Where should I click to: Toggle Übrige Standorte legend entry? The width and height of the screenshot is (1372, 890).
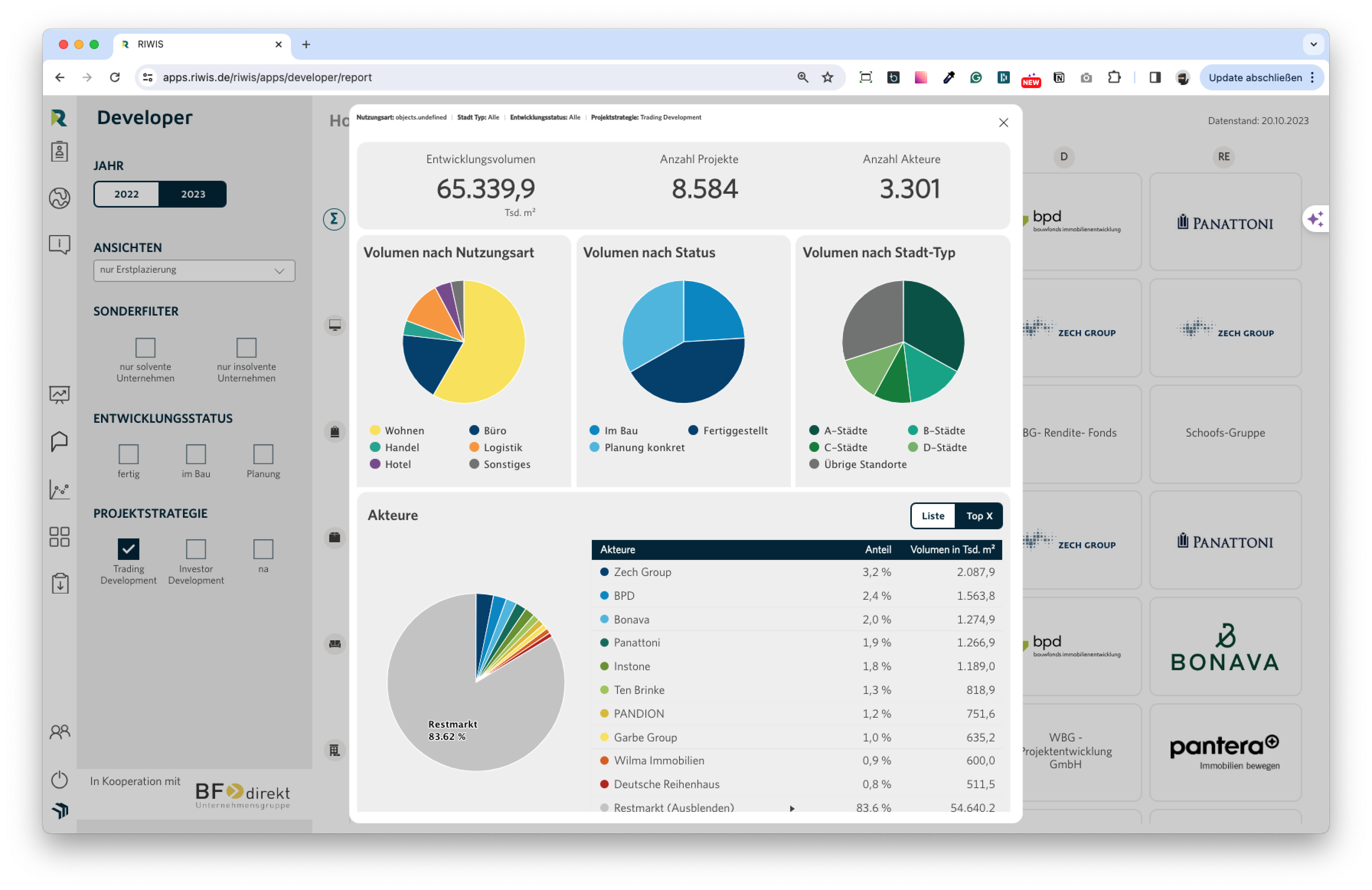[x=858, y=464]
